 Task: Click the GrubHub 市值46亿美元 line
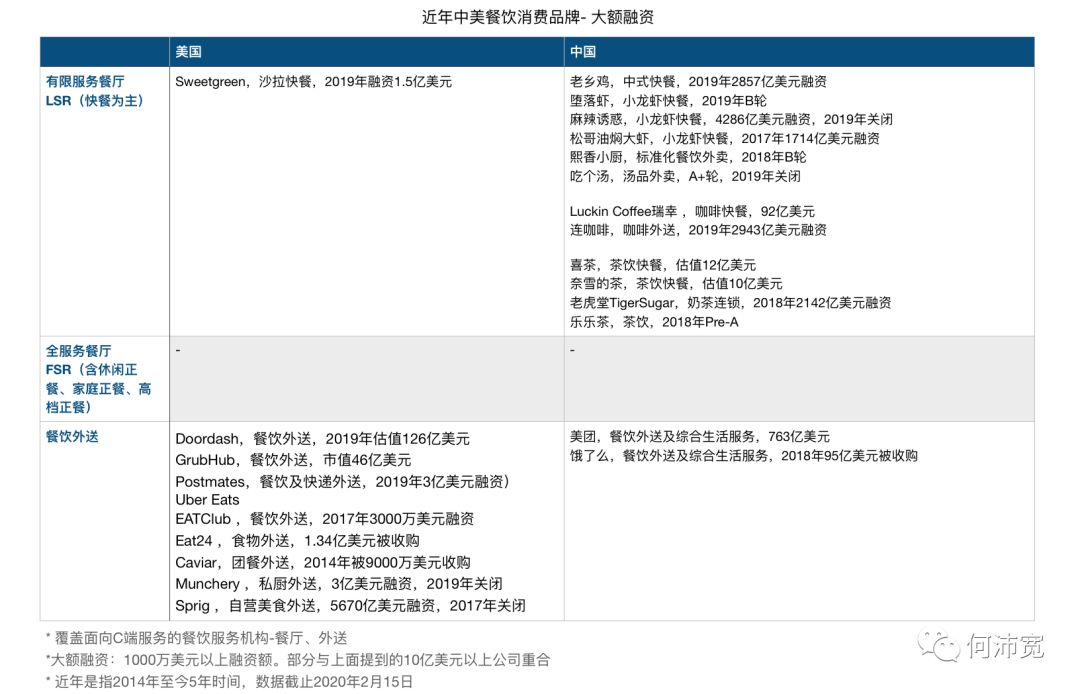pos(293,460)
